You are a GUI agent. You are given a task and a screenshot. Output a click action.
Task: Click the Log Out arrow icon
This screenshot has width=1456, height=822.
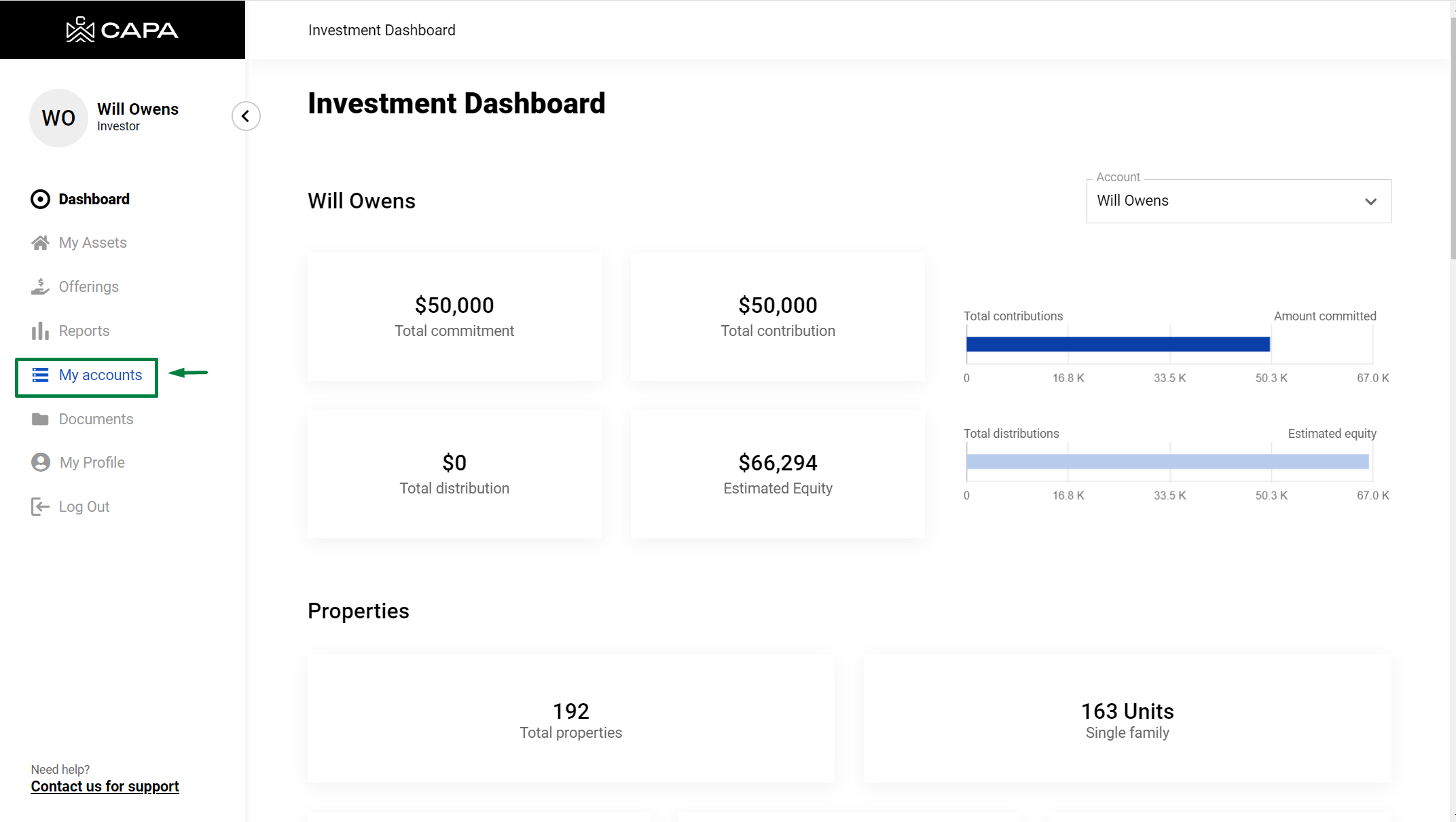[40, 506]
